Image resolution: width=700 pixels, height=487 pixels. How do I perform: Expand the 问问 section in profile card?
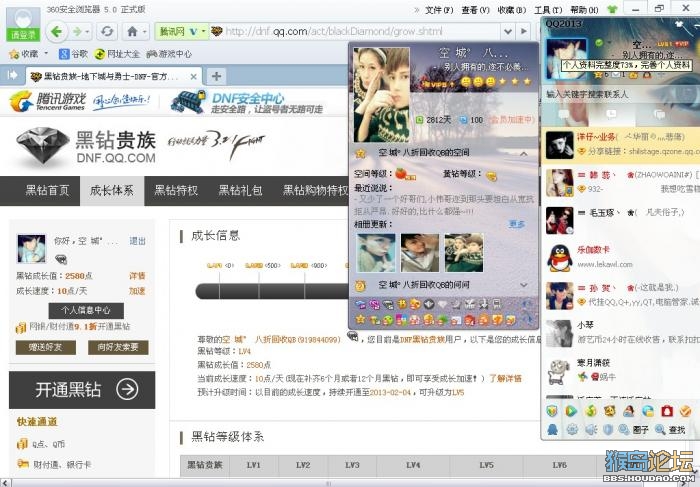[x=524, y=285]
